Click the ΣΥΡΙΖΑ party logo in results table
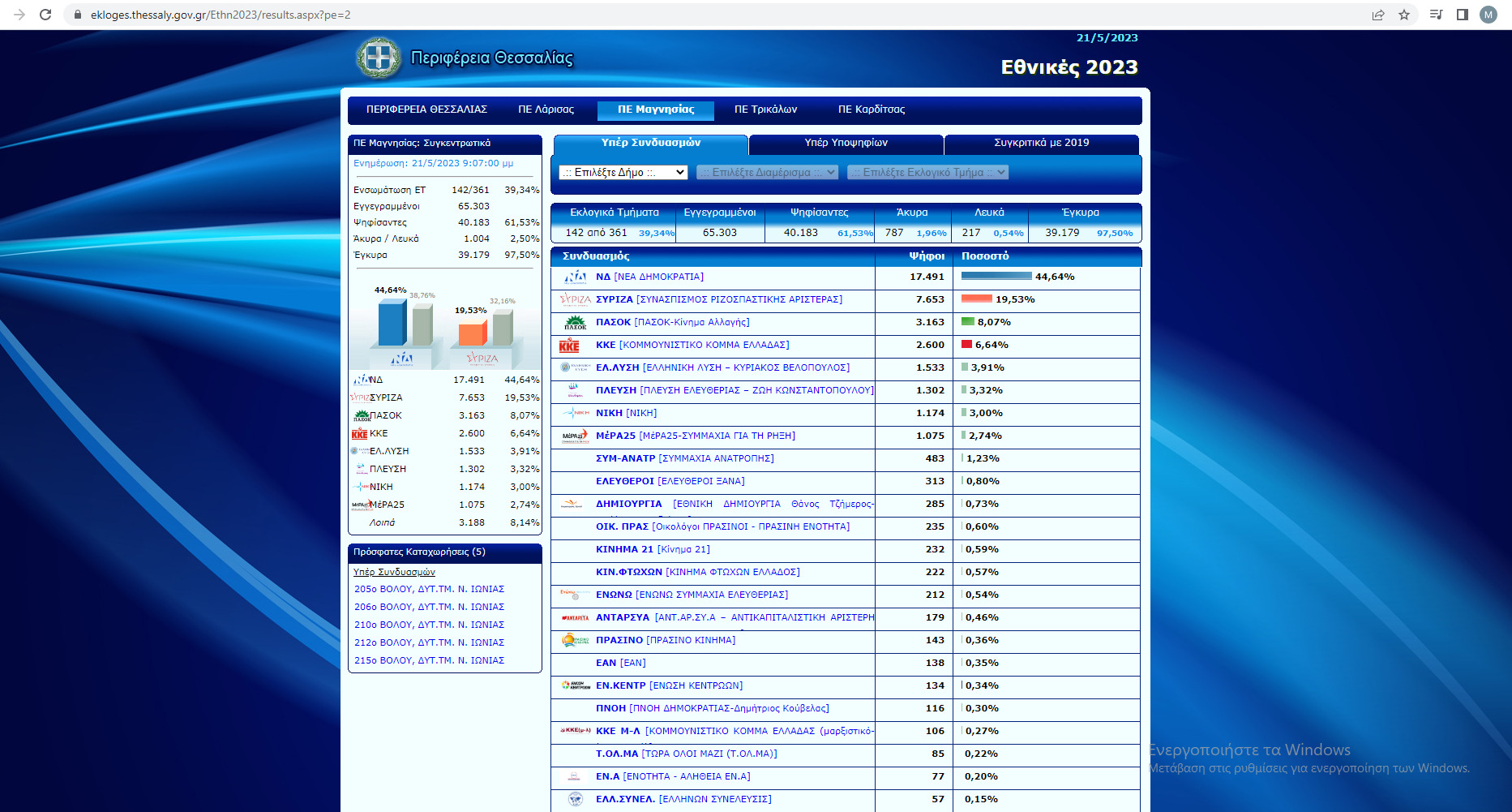Viewport: 1512px width, 812px height. pyautogui.click(x=575, y=300)
